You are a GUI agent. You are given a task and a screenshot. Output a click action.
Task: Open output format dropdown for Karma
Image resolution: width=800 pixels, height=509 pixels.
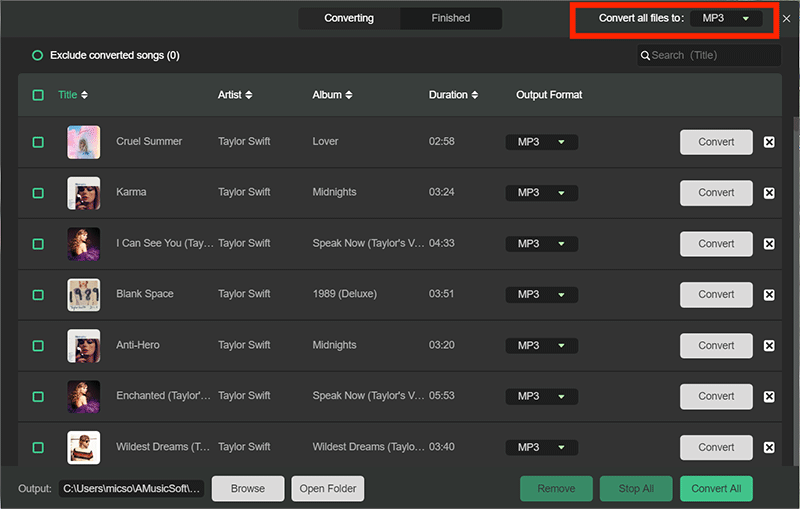542,193
